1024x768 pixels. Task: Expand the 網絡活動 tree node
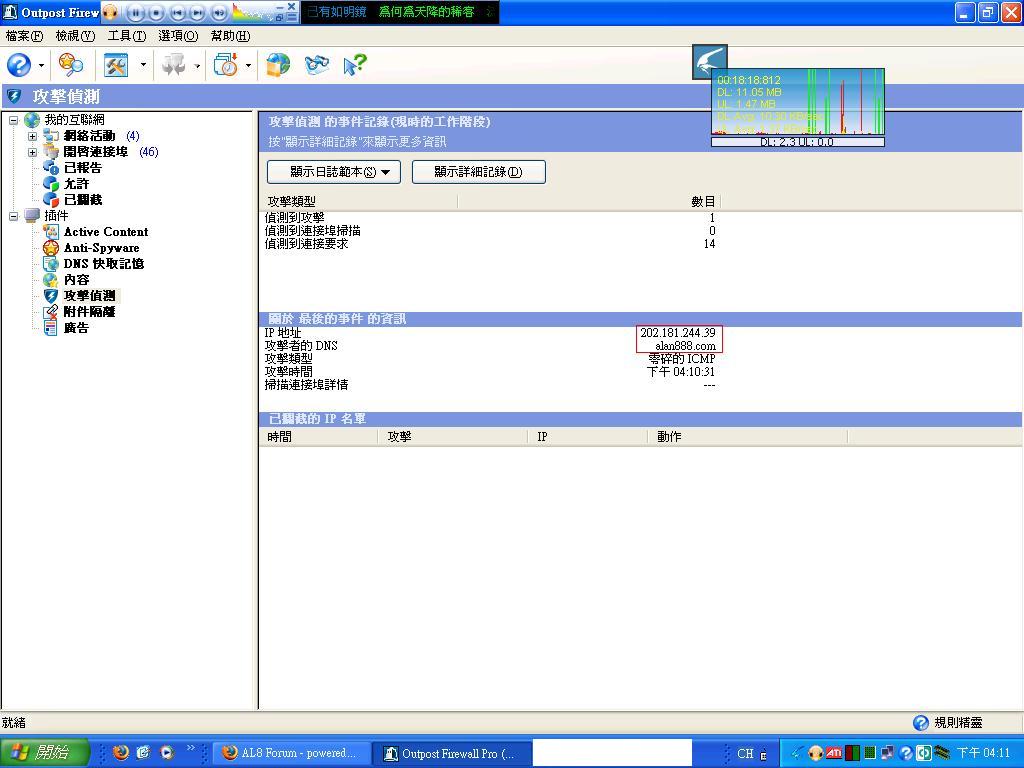(x=32, y=136)
